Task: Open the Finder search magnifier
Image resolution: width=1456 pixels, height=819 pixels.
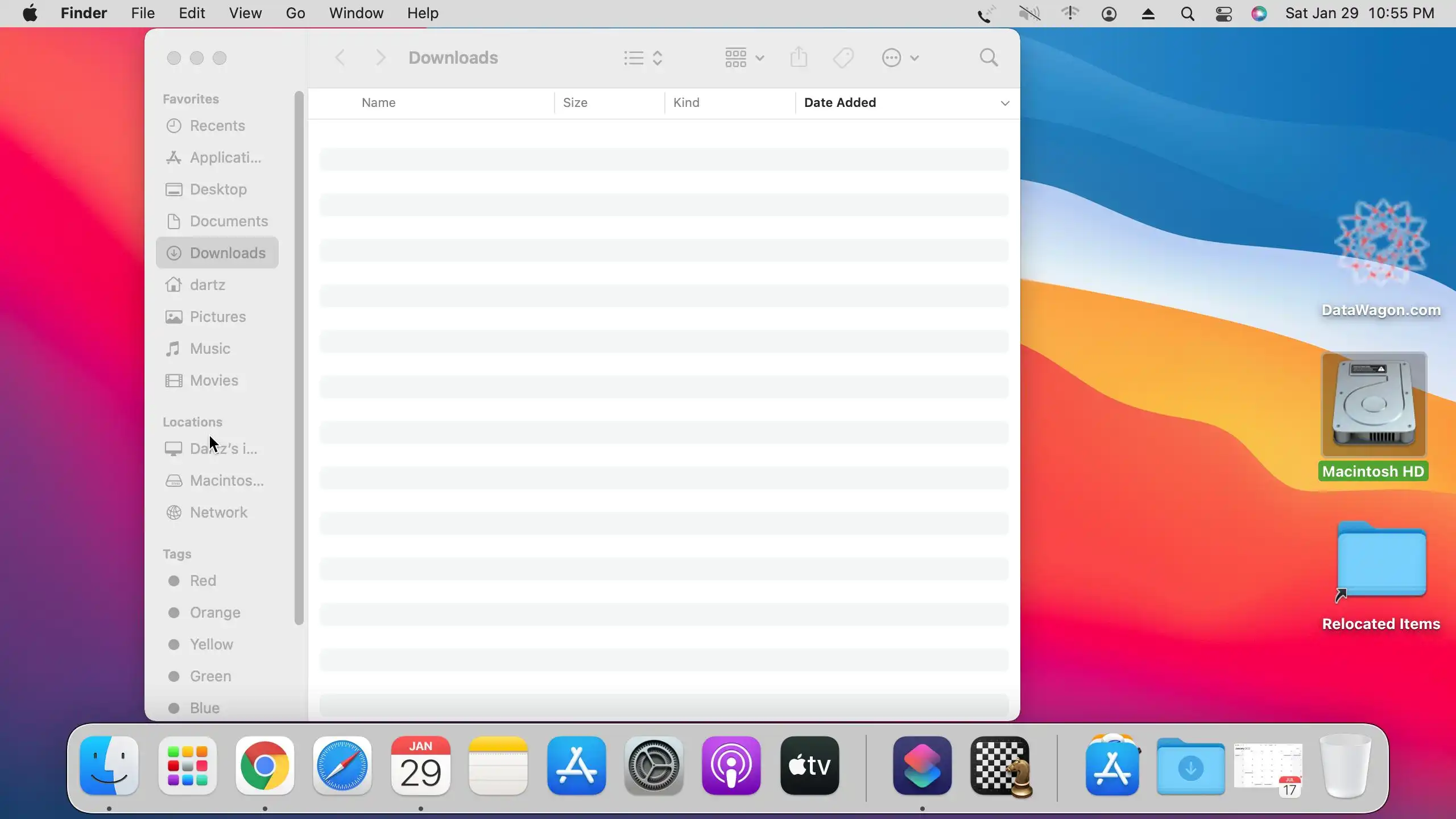Action: (988, 57)
